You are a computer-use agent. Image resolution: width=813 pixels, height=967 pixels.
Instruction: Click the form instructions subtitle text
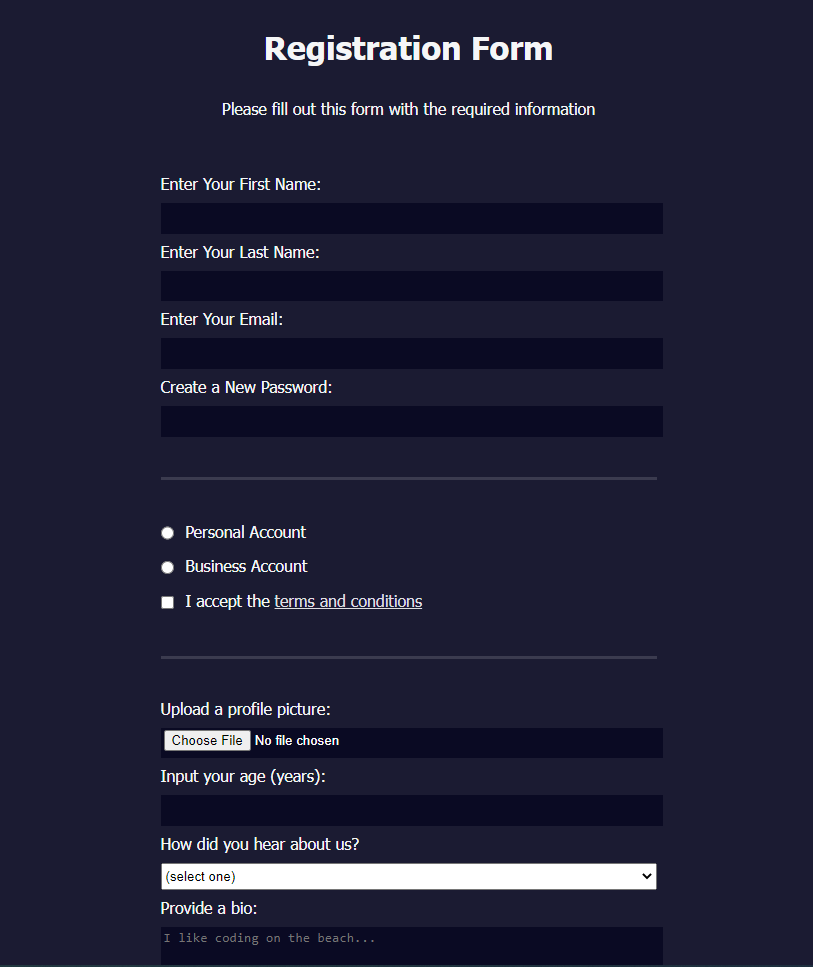pos(408,109)
